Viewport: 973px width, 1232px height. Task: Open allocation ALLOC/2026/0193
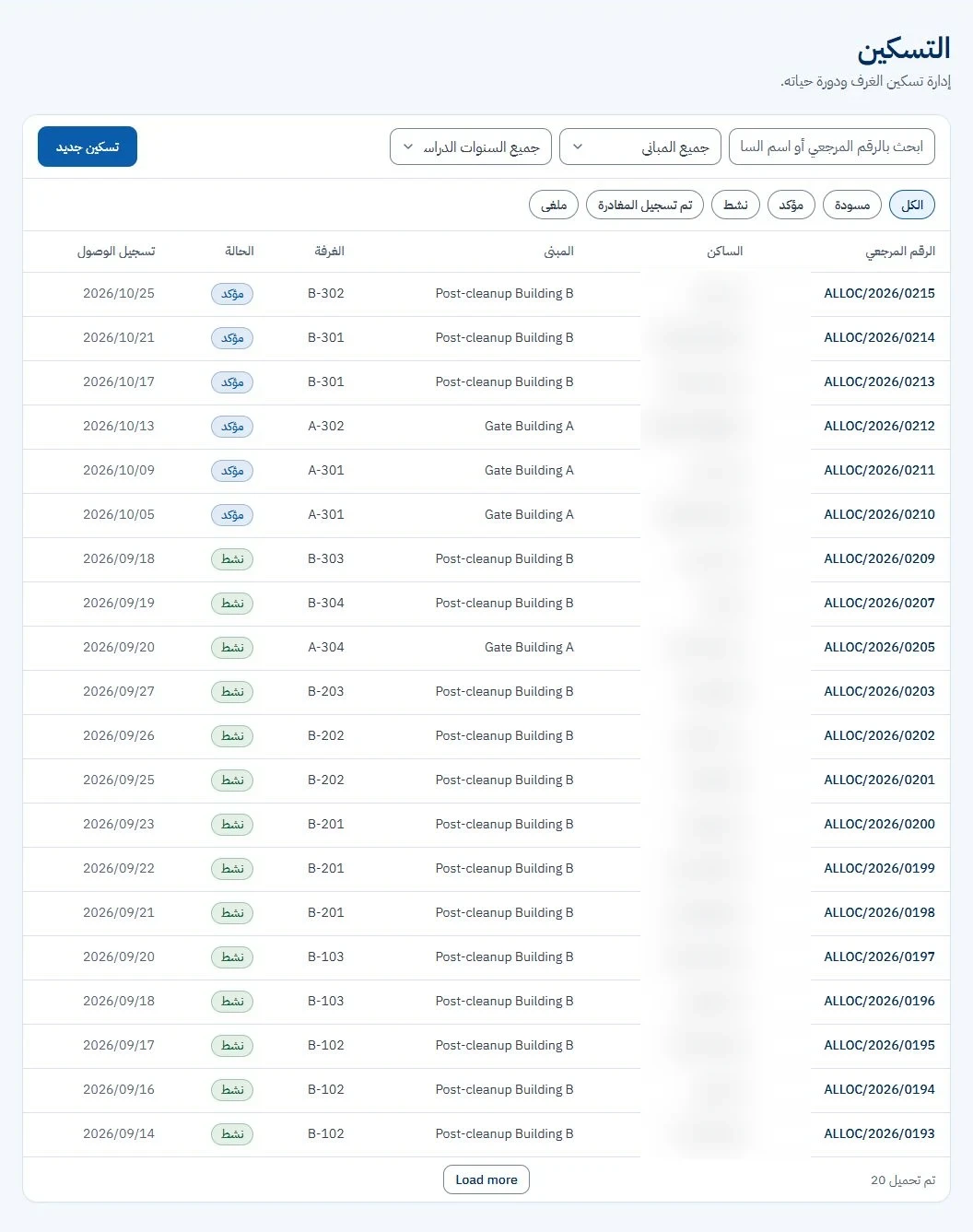[879, 1133]
